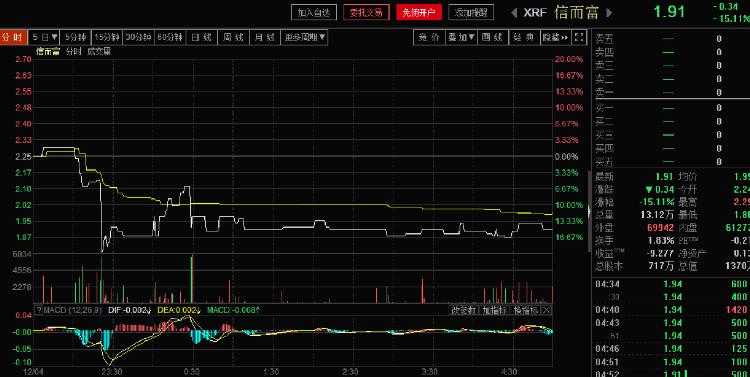Switch to 分时 intraday tab
The image size is (750, 377).
pos(13,37)
